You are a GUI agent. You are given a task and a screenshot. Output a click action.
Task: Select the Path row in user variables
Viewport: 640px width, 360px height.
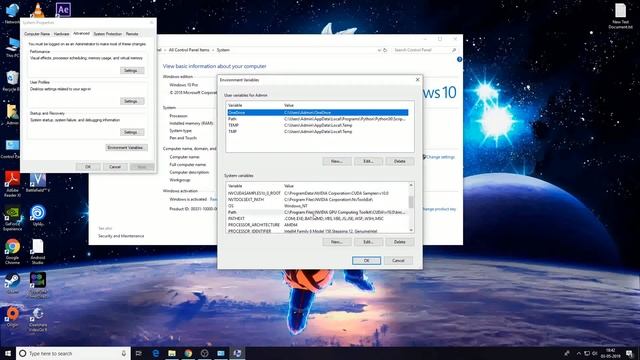point(318,119)
